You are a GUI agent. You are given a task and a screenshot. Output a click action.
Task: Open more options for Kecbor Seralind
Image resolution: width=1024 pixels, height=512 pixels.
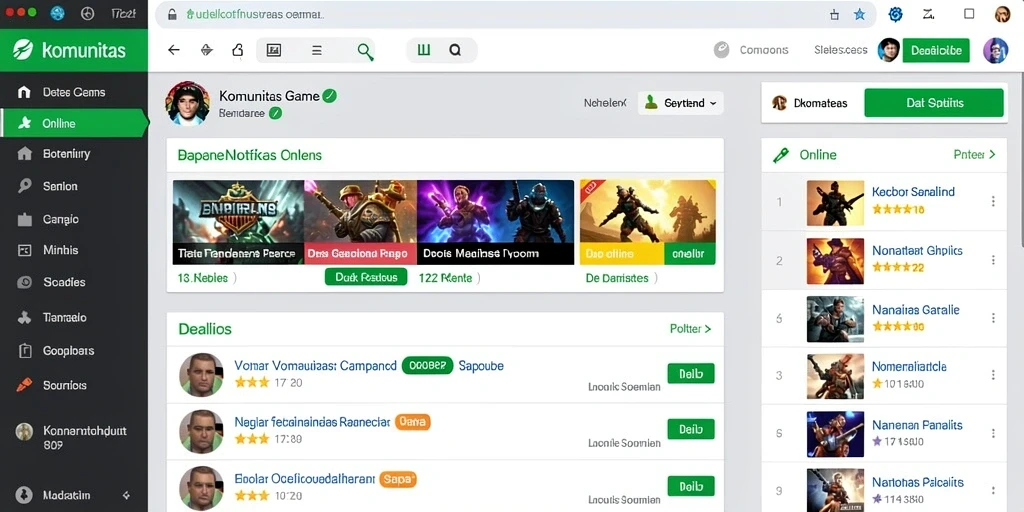pyautogui.click(x=993, y=201)
